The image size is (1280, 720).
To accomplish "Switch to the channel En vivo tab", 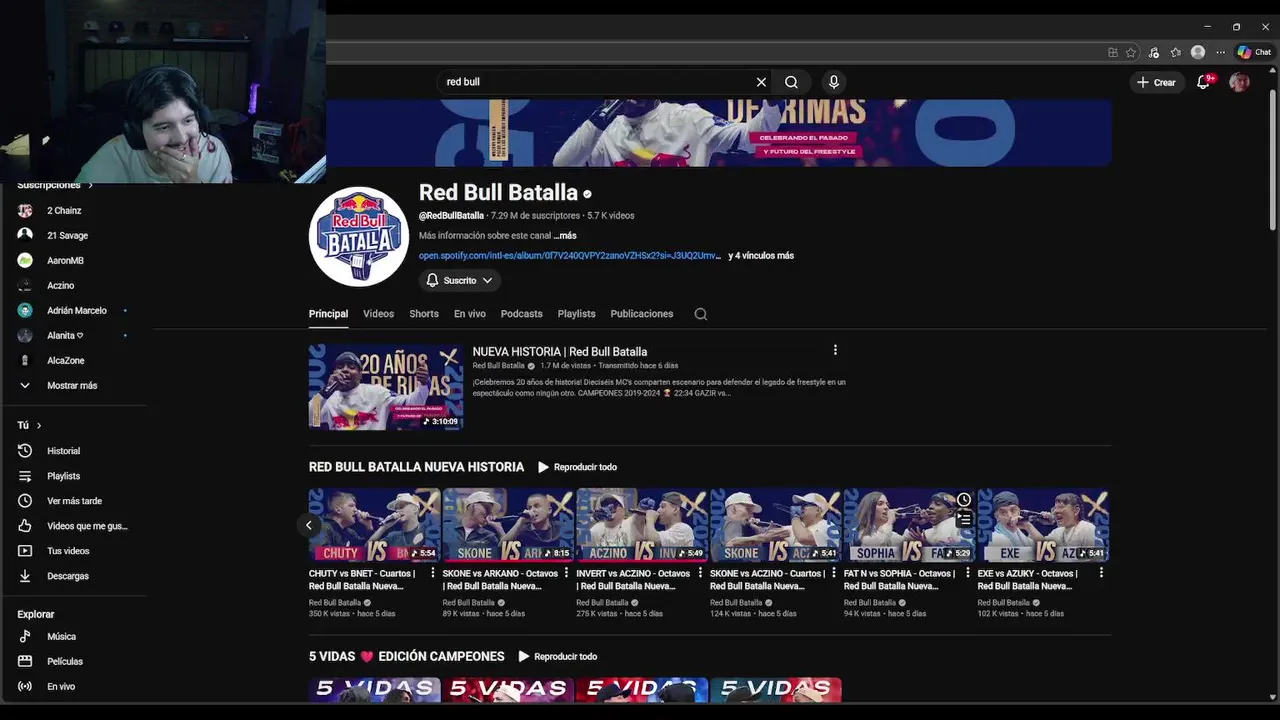I will point(470,314).
